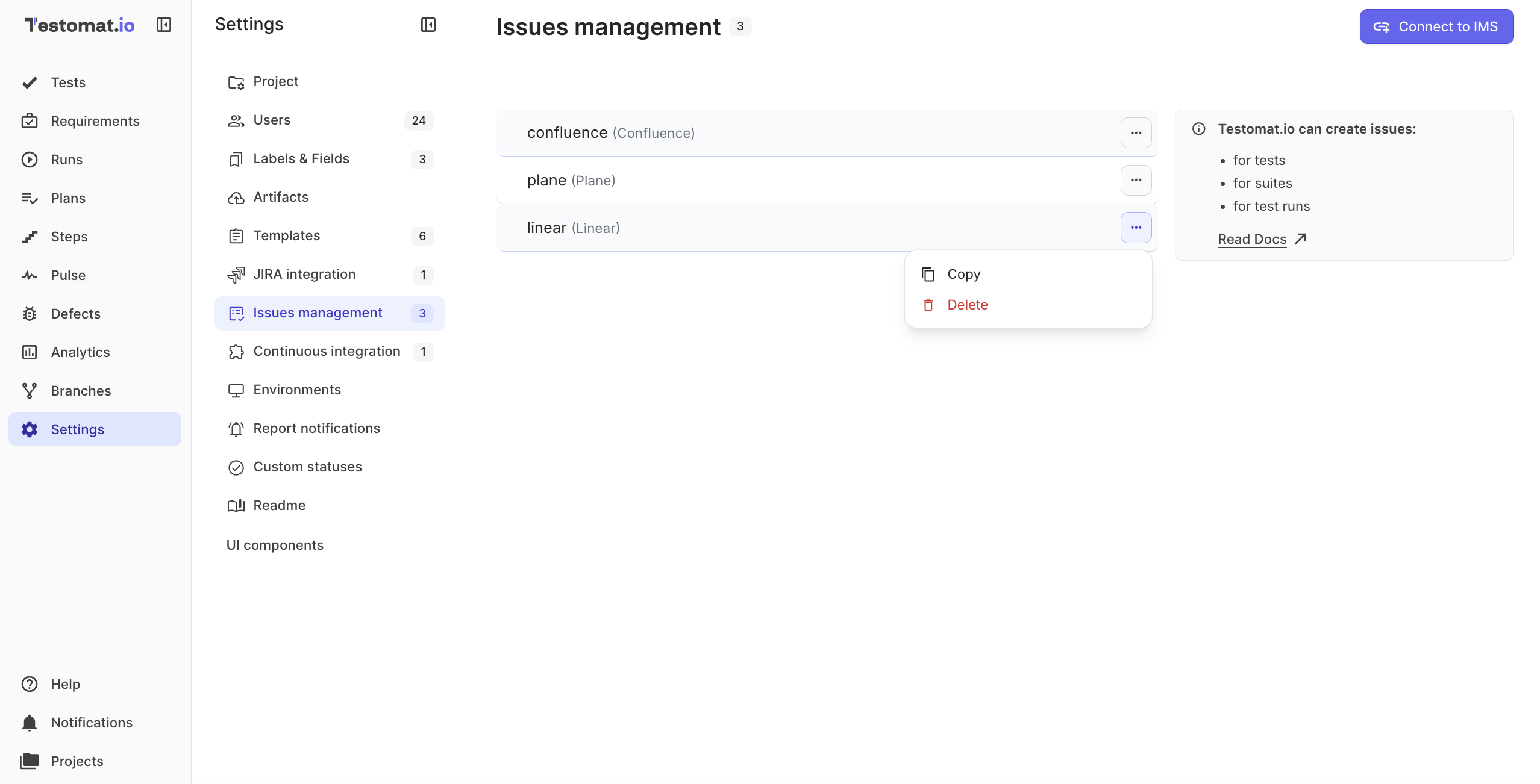The width and height of the screenshot is (1540, 784).
Task: Open Help via the question mark icon
Action: tap(30, 684)
